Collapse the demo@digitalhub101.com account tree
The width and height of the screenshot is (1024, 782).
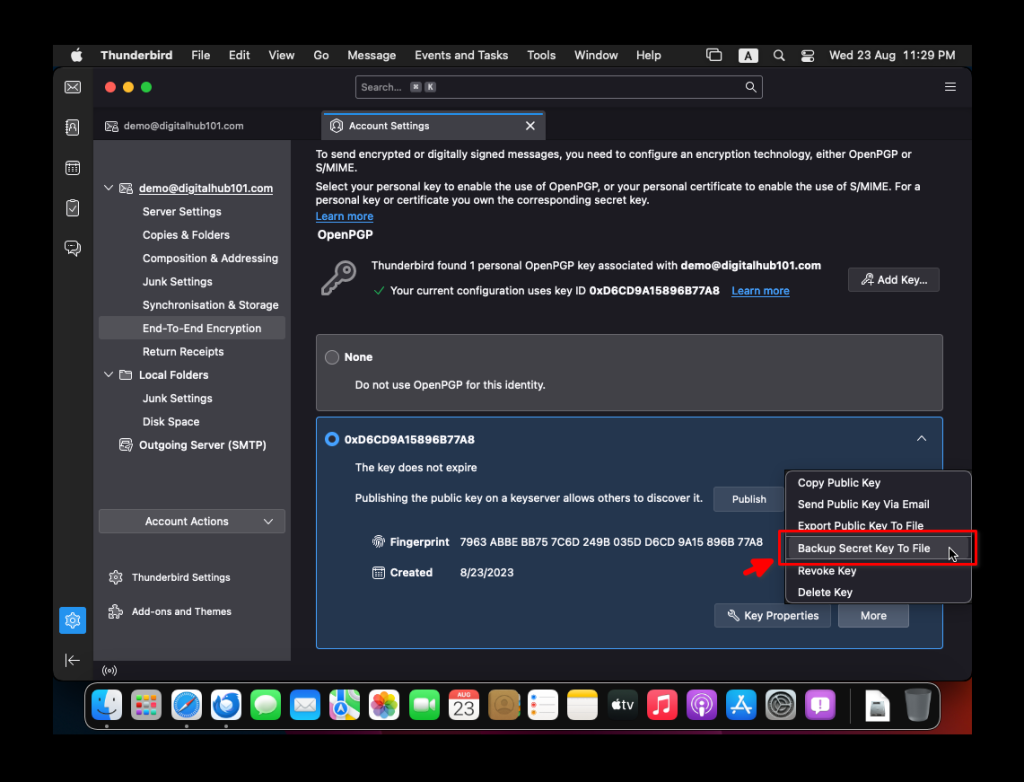tap(108, 188)
